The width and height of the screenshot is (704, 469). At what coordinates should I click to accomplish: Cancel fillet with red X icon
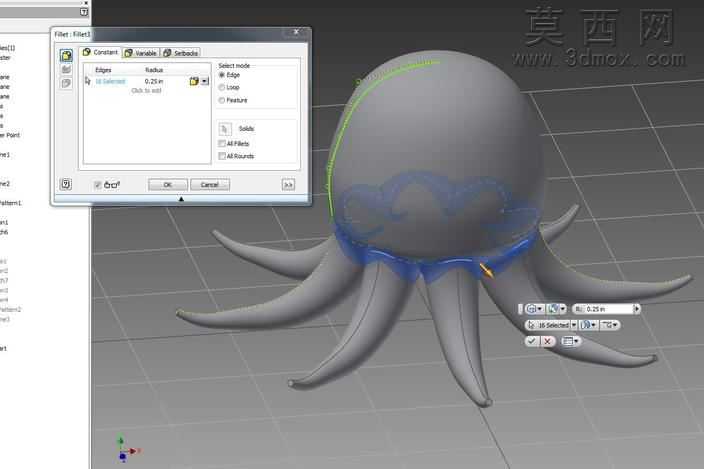point(547,341)
